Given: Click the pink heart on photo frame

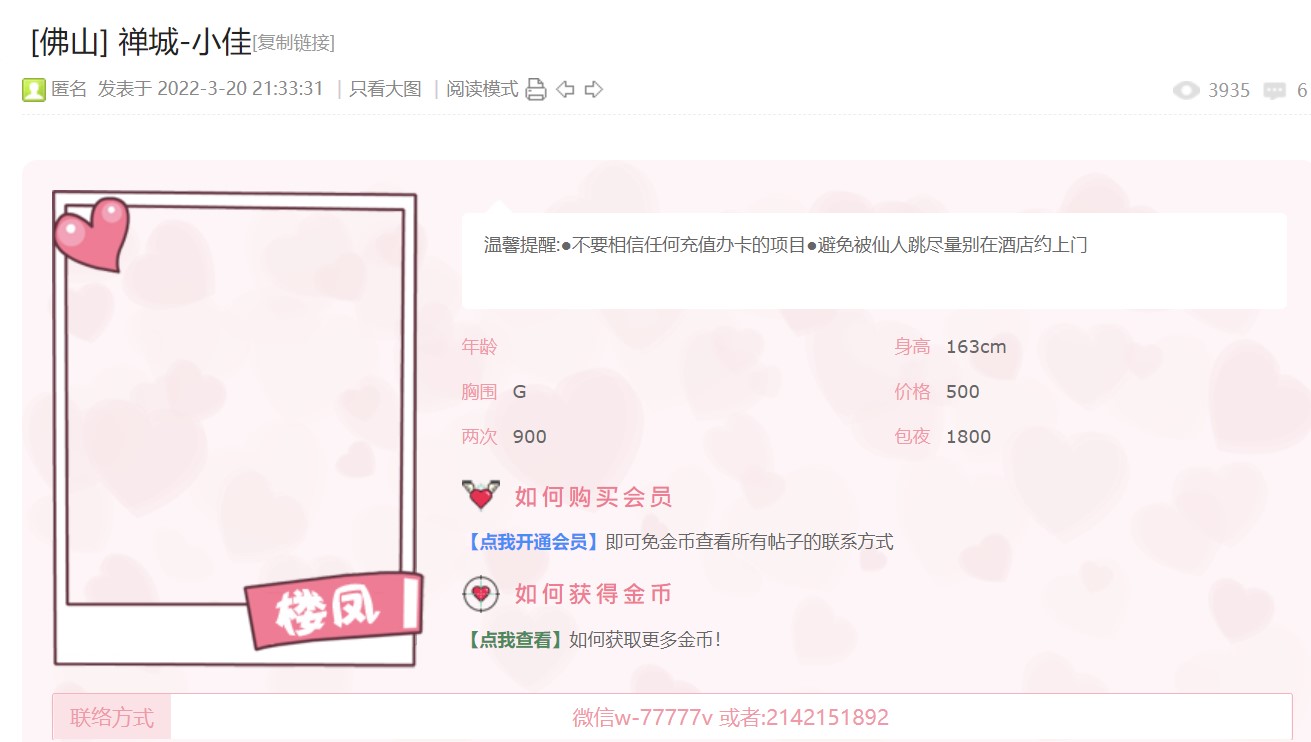Looking at the screenshot, I should coord(92,234).
